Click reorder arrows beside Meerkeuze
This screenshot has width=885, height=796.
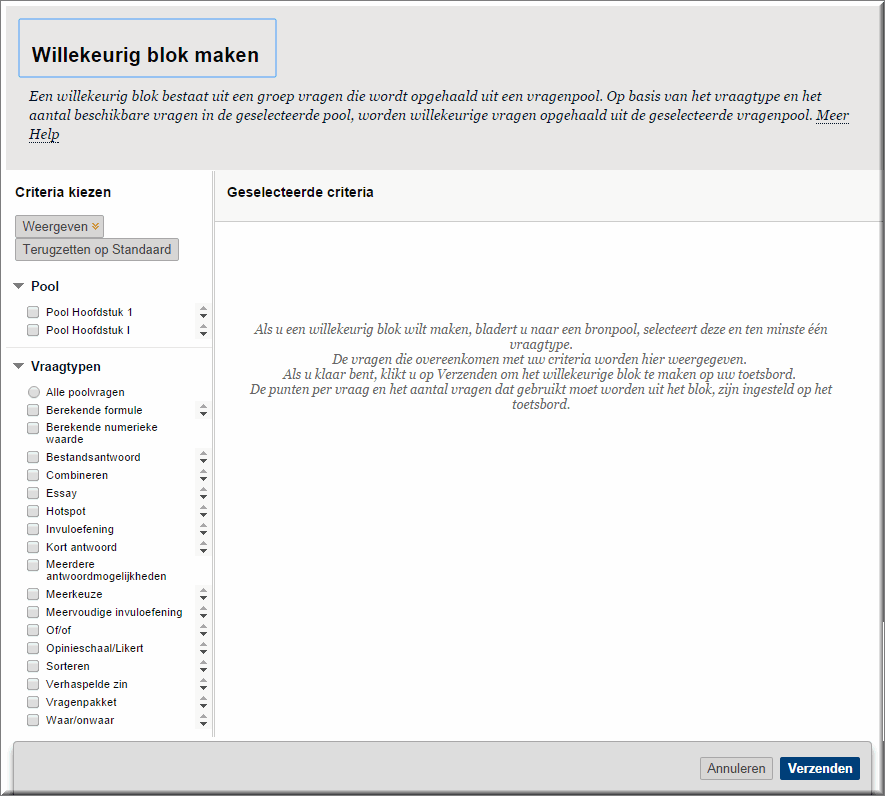(203, 594)
